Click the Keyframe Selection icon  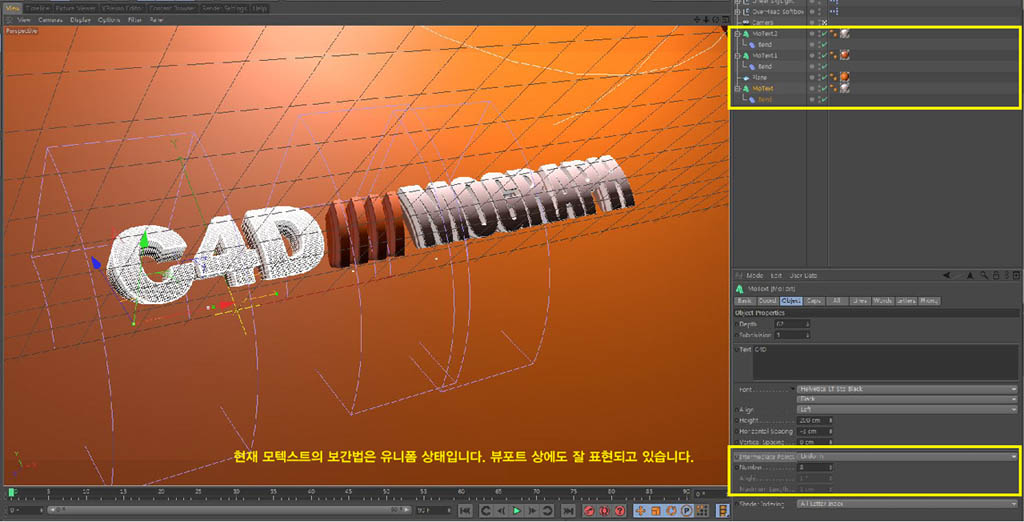coord(620,511)
